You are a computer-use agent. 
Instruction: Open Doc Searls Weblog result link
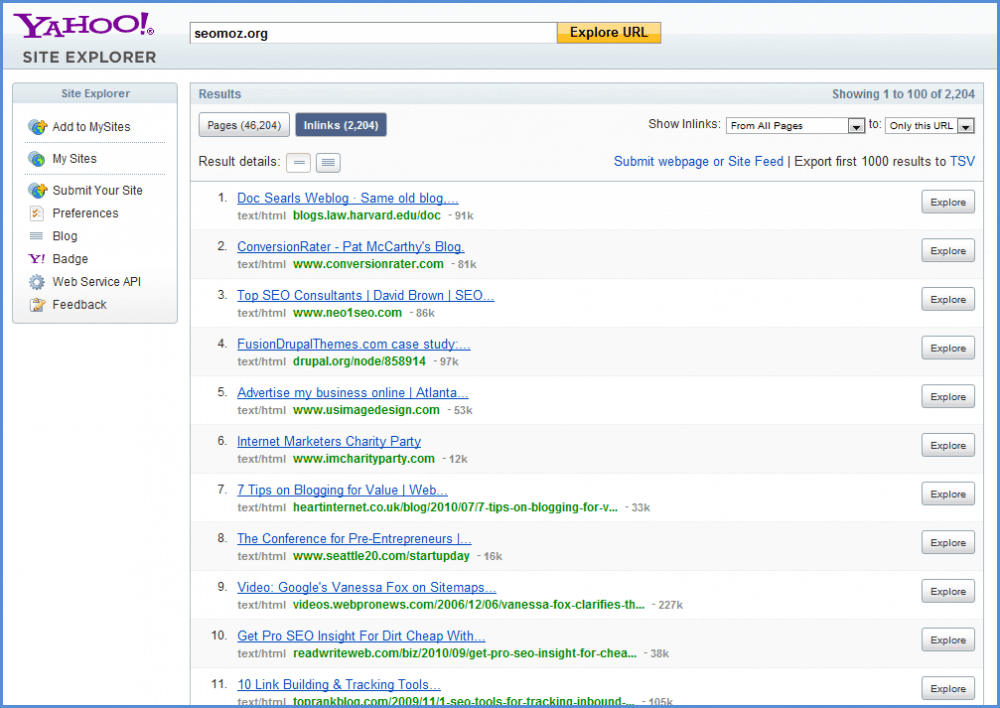[348, 198]
